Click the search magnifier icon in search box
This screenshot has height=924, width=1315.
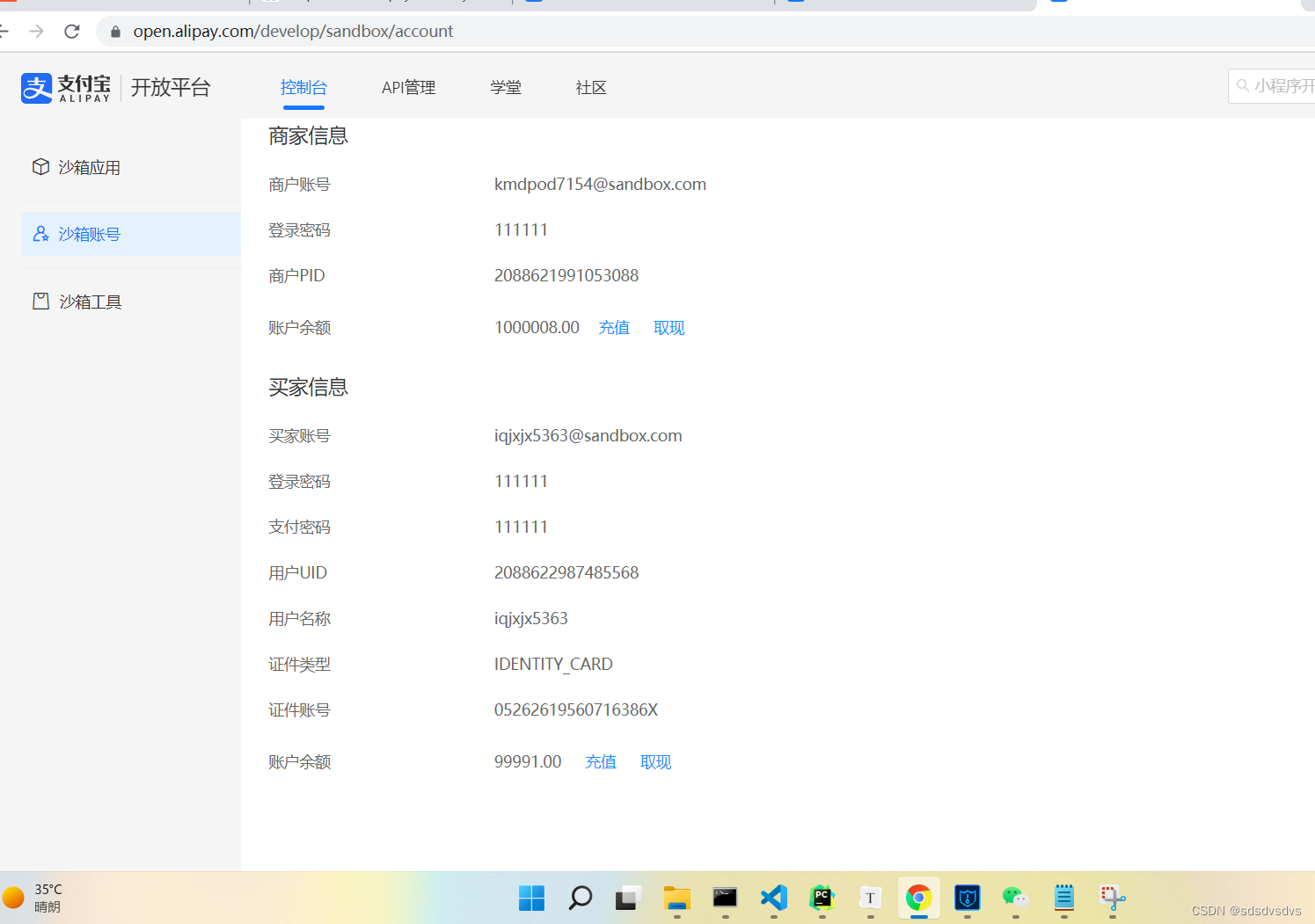(1243, 86)
